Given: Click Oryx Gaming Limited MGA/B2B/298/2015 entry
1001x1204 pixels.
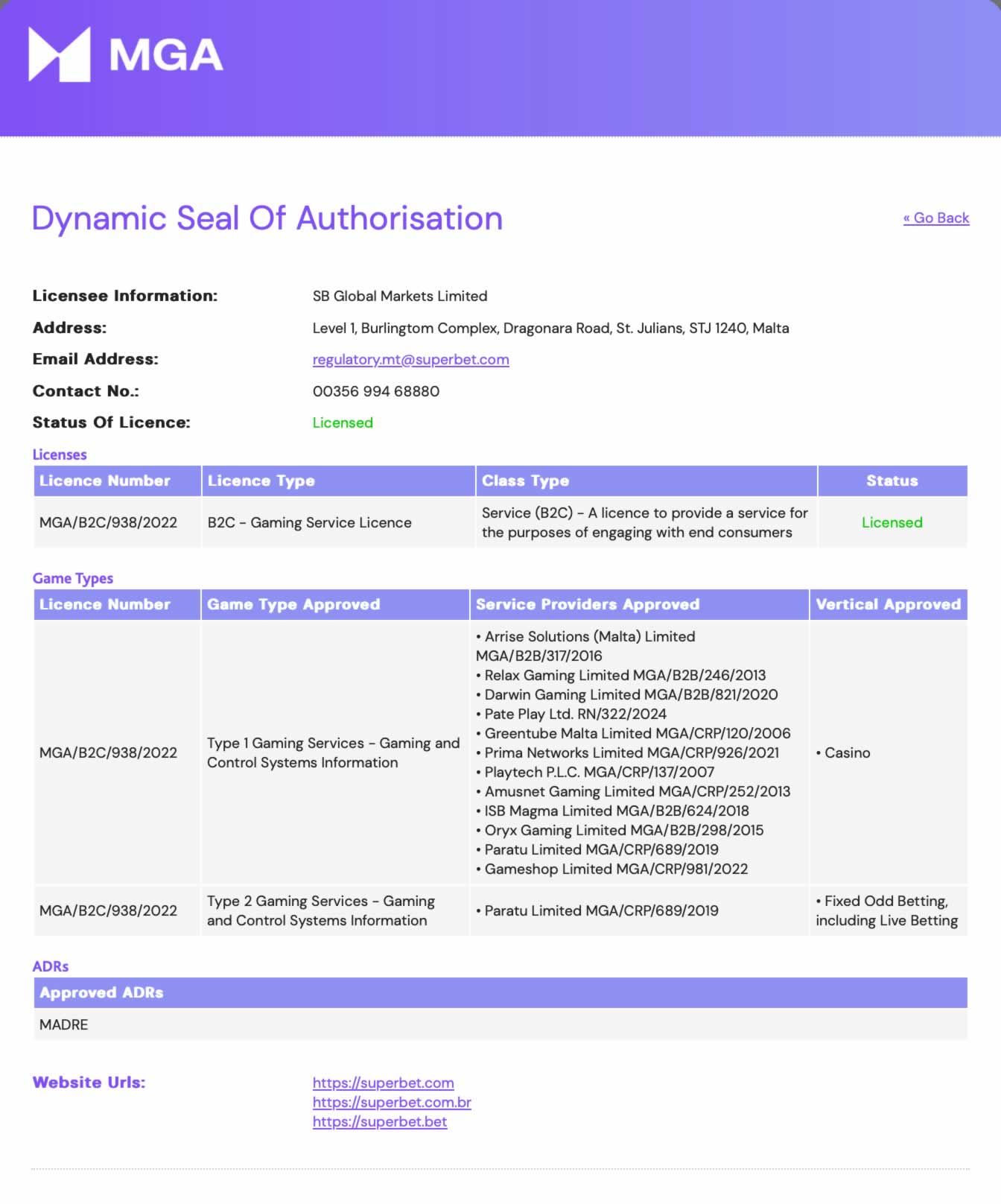Looking at the screenshot, I should pos(620,830).
